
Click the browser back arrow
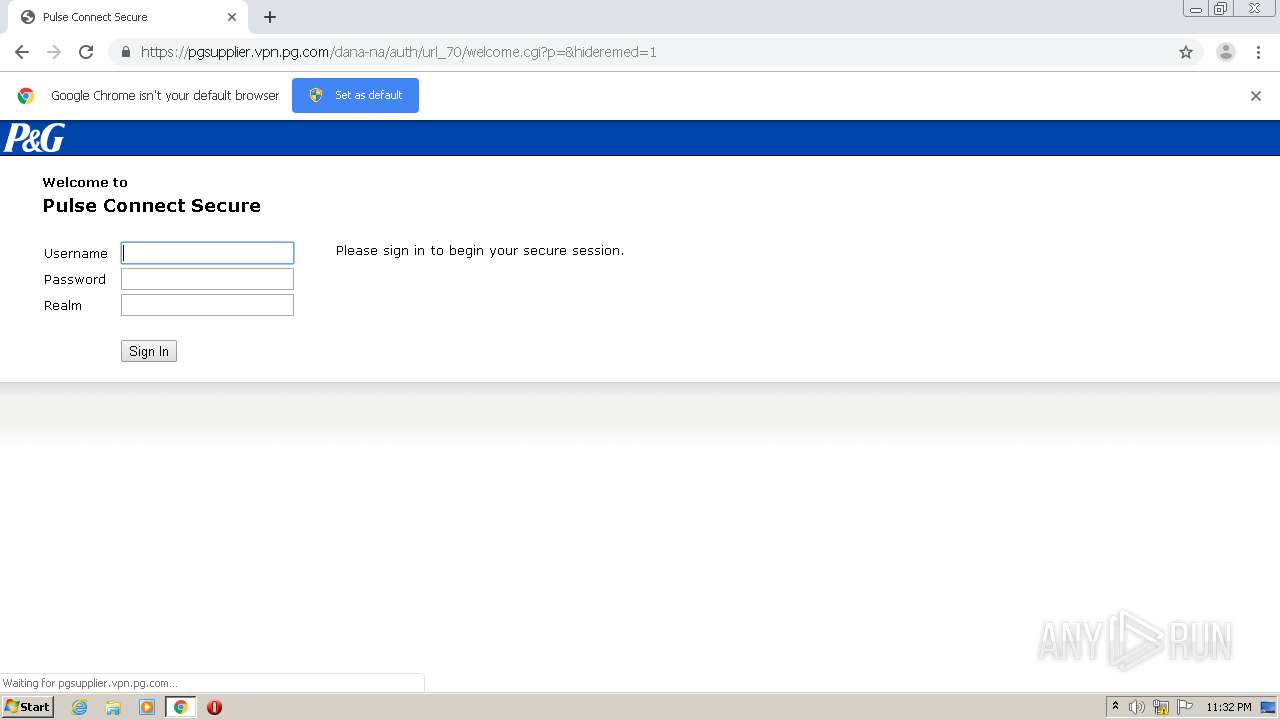coord(22,52)
